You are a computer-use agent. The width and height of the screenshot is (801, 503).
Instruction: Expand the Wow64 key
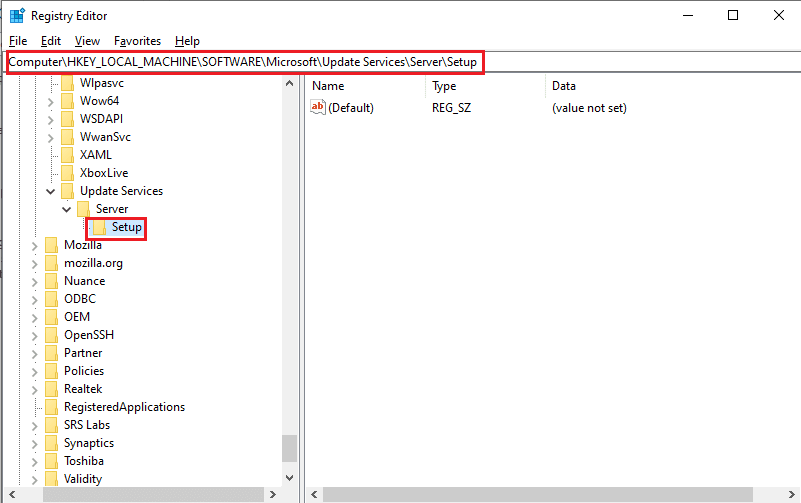pos(50,102)
